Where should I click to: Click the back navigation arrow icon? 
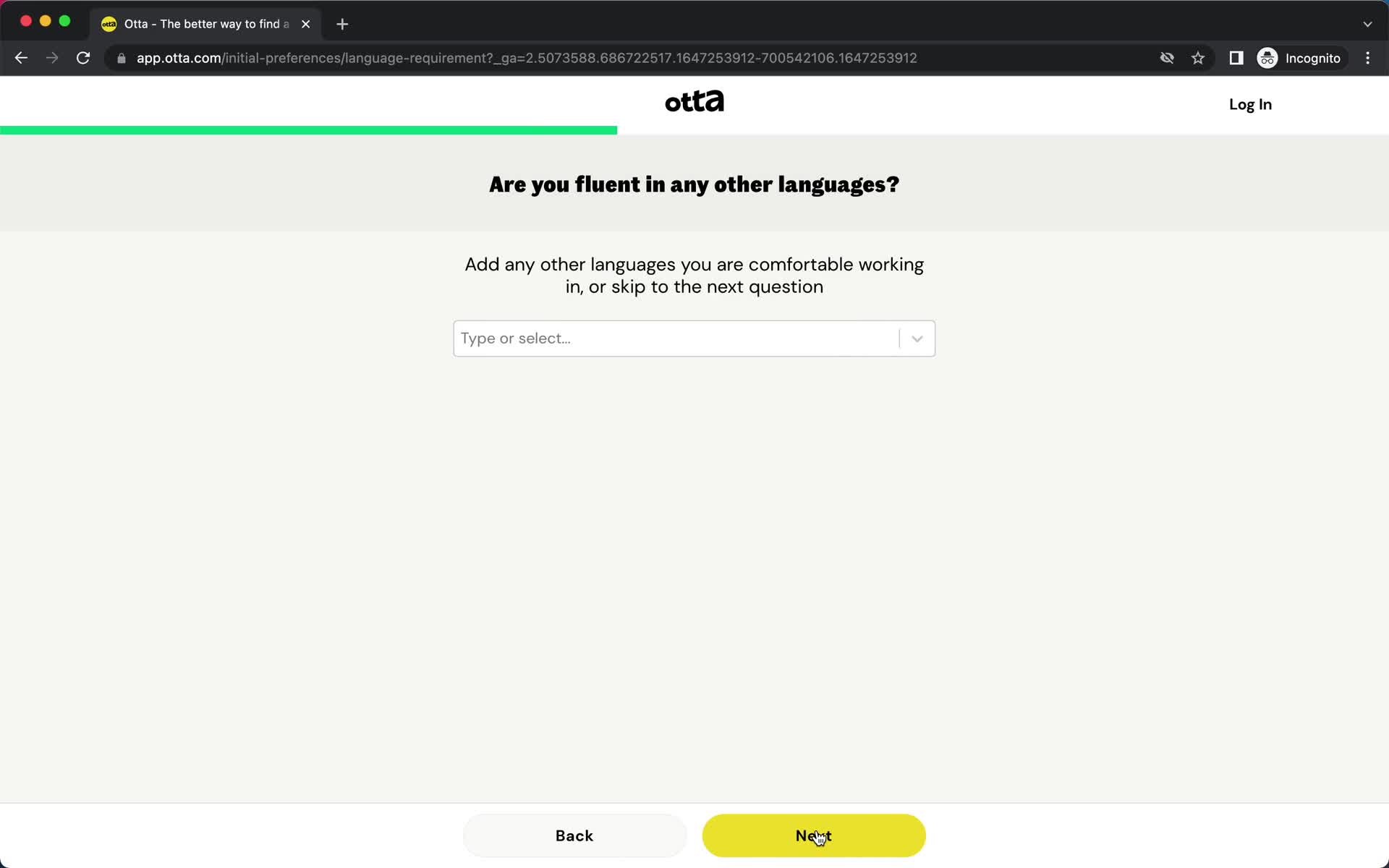tap(21, 57)
